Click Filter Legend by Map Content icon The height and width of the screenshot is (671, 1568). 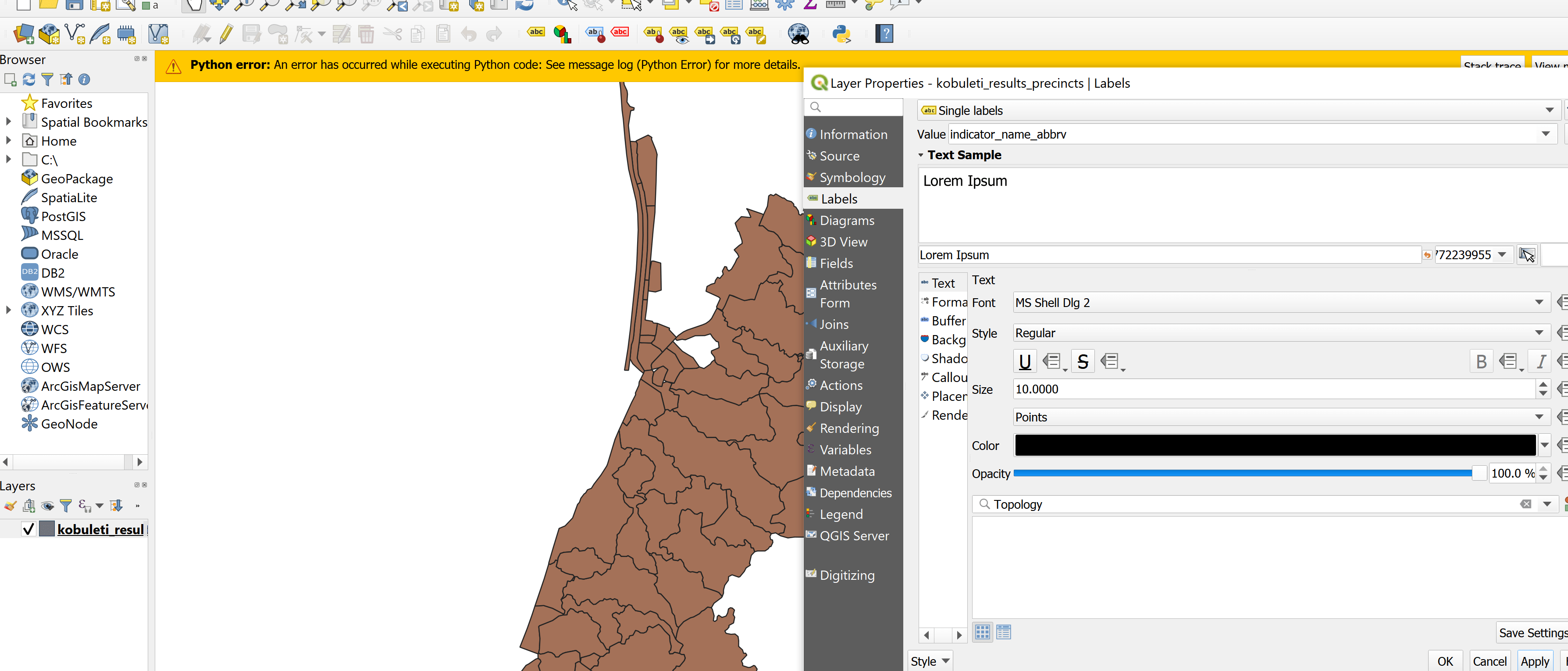pyautogui.click(x=66, y=505)
